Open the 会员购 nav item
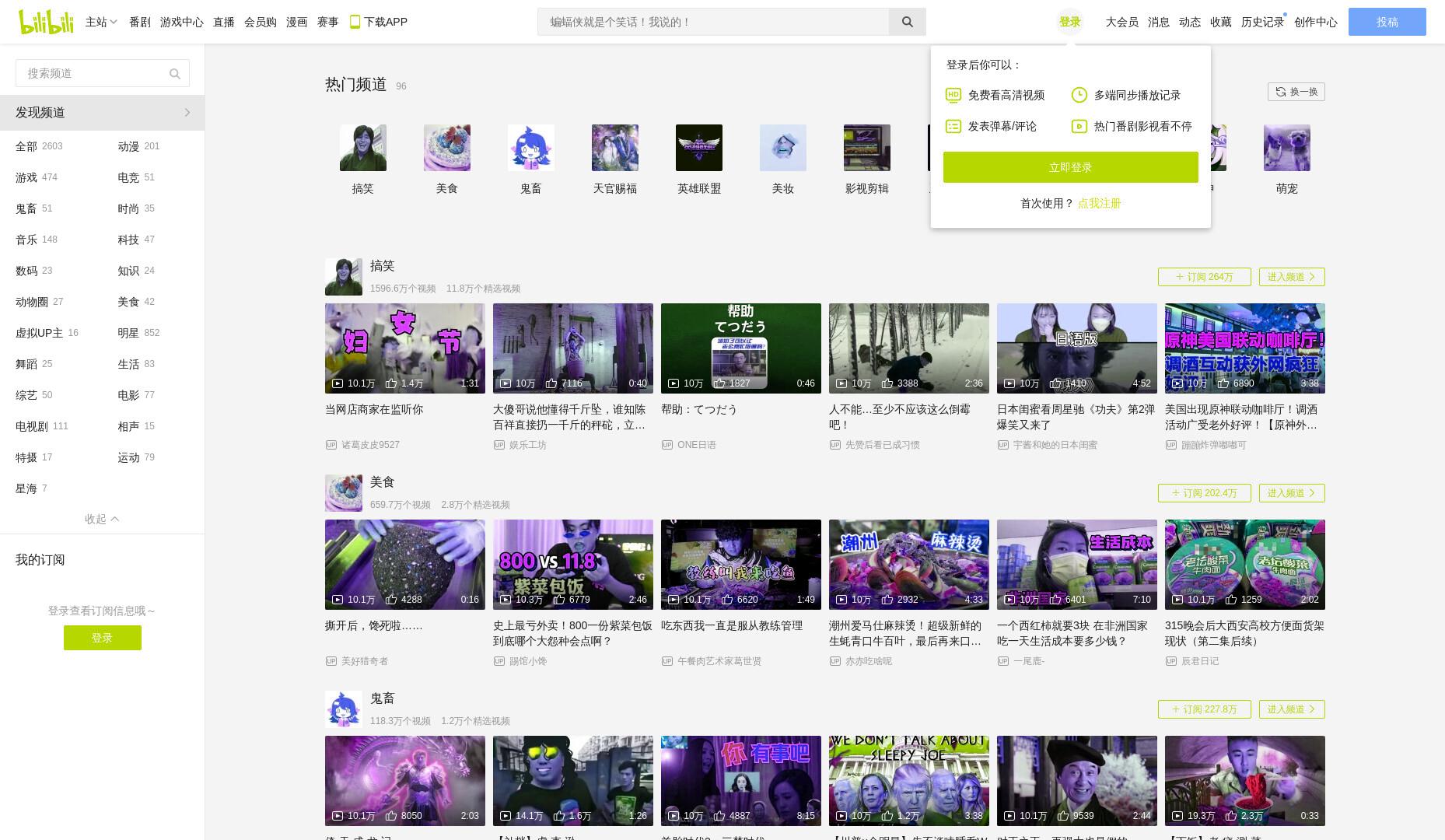Viewport: 1445px width, 840px height. pos(261,22)
